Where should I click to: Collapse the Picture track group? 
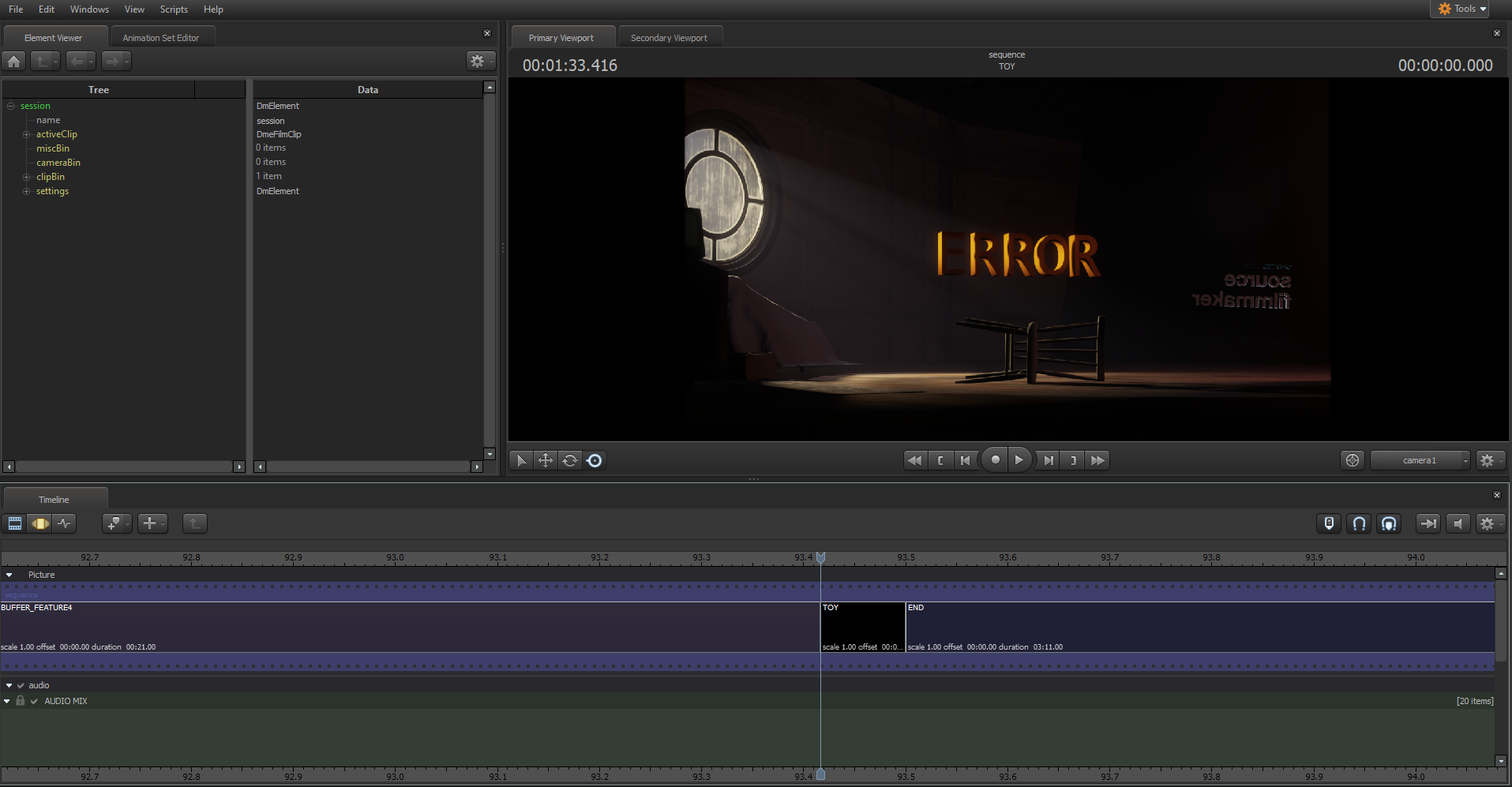(x=9, y=575)
